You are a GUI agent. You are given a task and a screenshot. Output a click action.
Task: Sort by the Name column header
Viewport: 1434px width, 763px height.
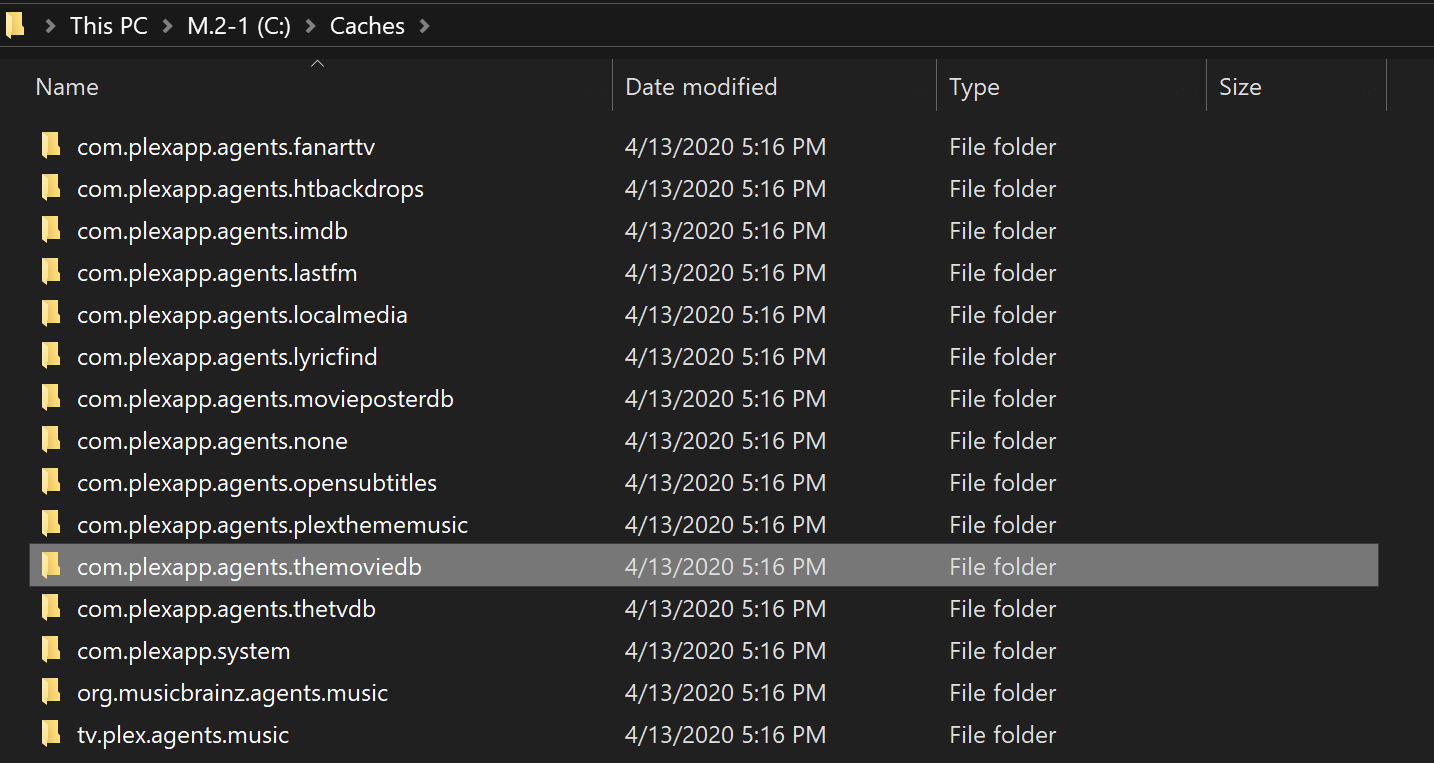[x=67, y=87]
